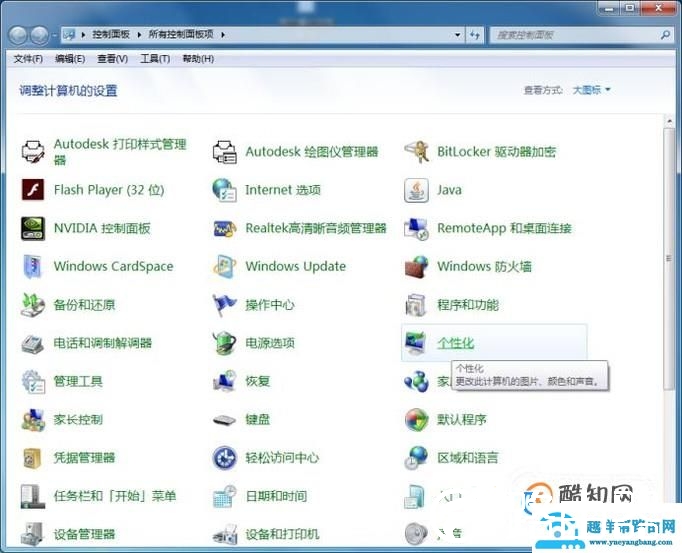Open the 设备和打印机 icon
This screenshot has width=682, height=553.
coord(225,534)
